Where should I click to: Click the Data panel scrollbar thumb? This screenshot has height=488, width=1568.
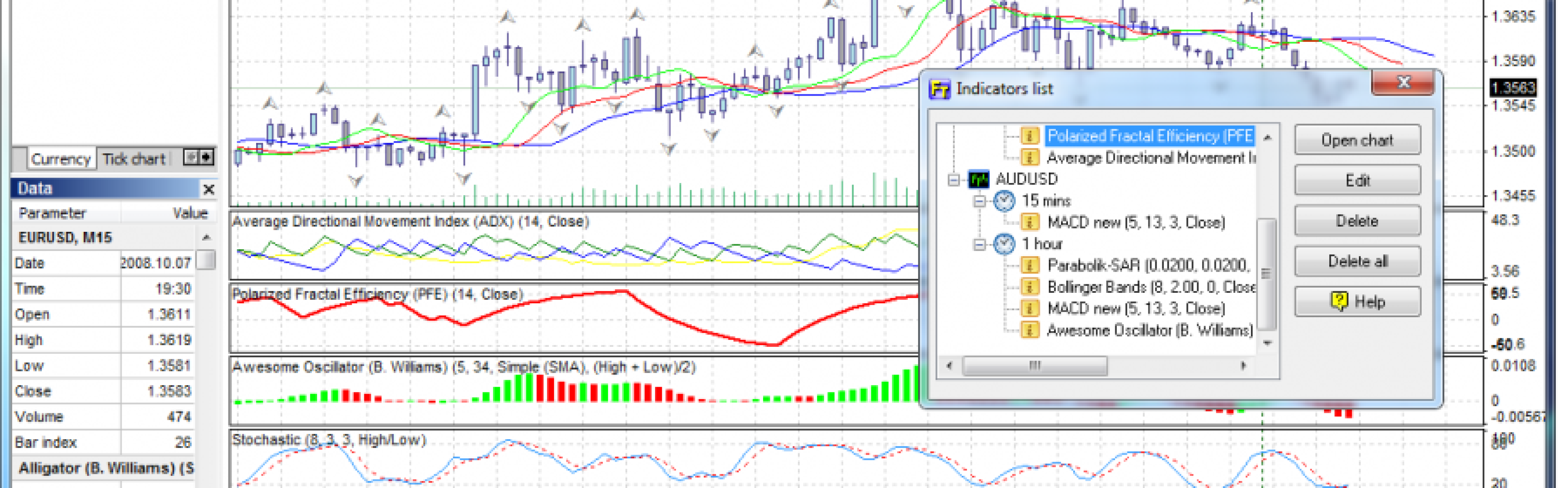[207, 259]
